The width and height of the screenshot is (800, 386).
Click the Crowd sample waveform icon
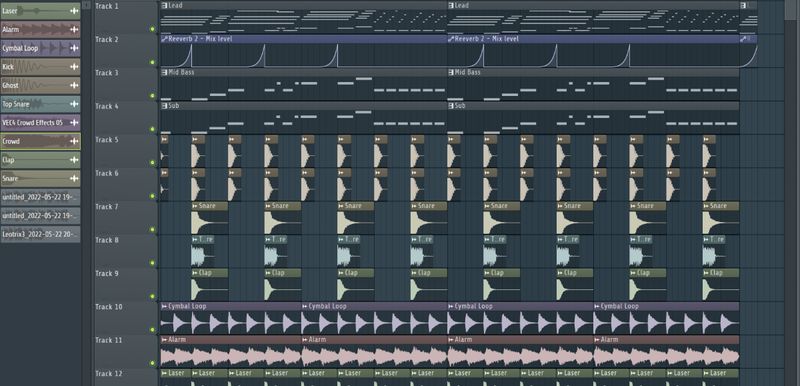coord(74,142)
